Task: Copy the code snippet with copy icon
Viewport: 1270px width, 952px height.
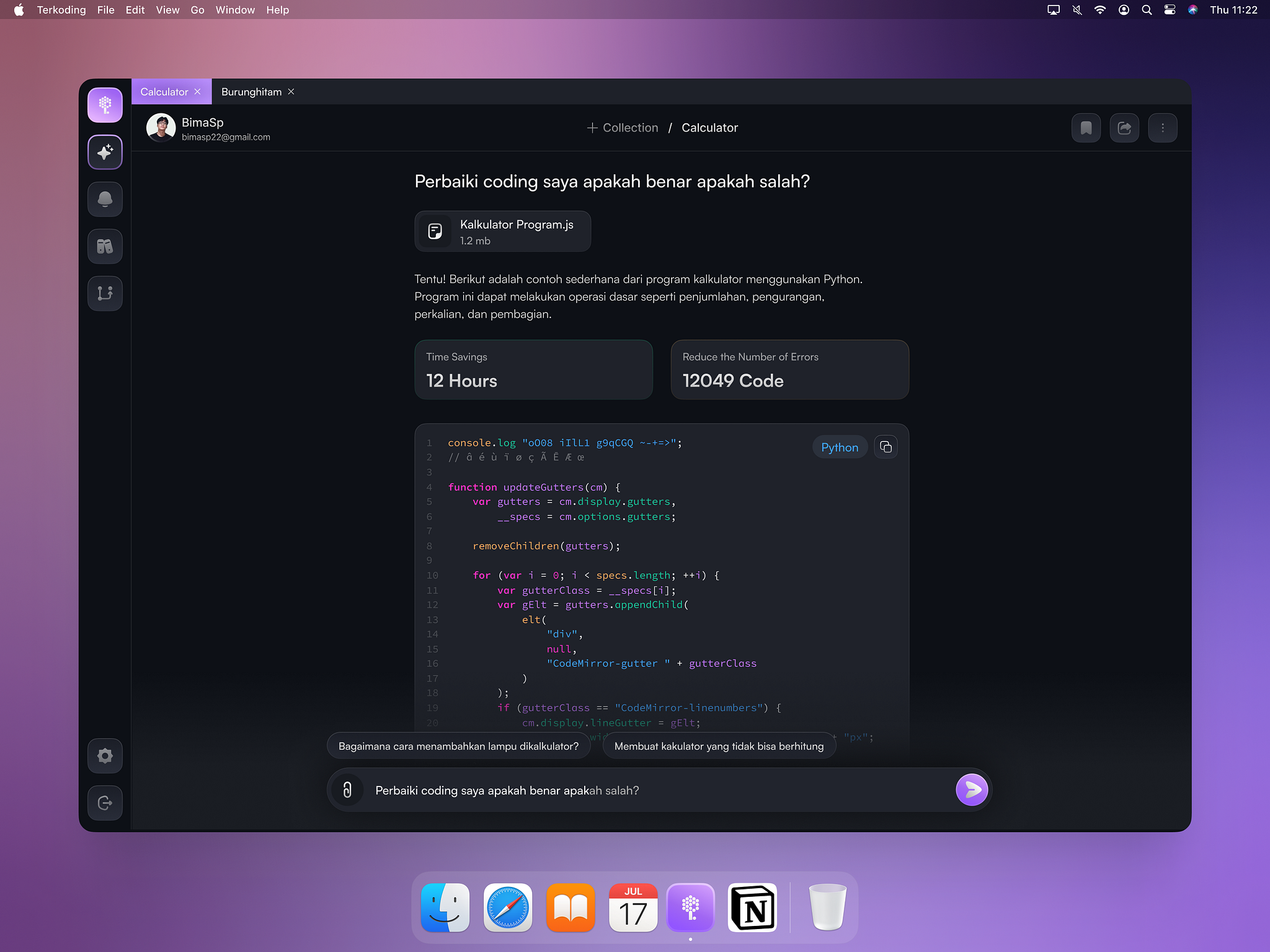Action: pos(886,446)
